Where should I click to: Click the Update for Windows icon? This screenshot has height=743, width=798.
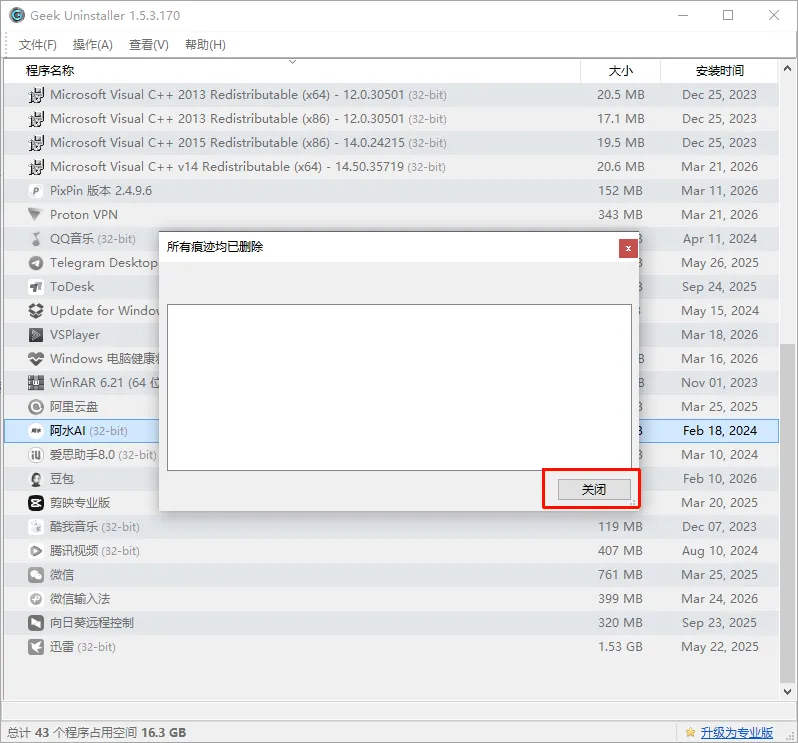click(36, 311)
